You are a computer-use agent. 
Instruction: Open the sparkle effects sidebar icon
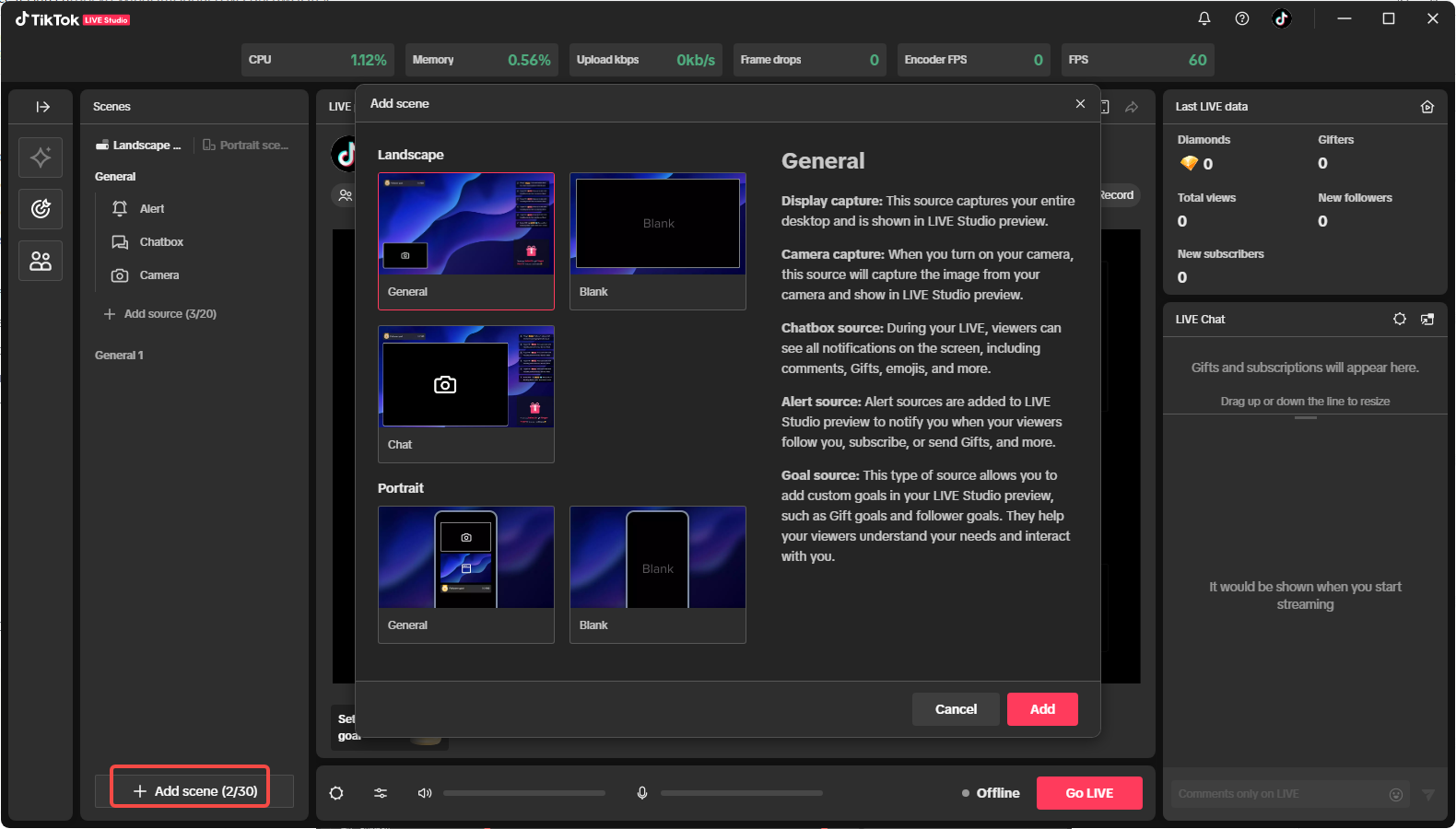tap(41, 158)
